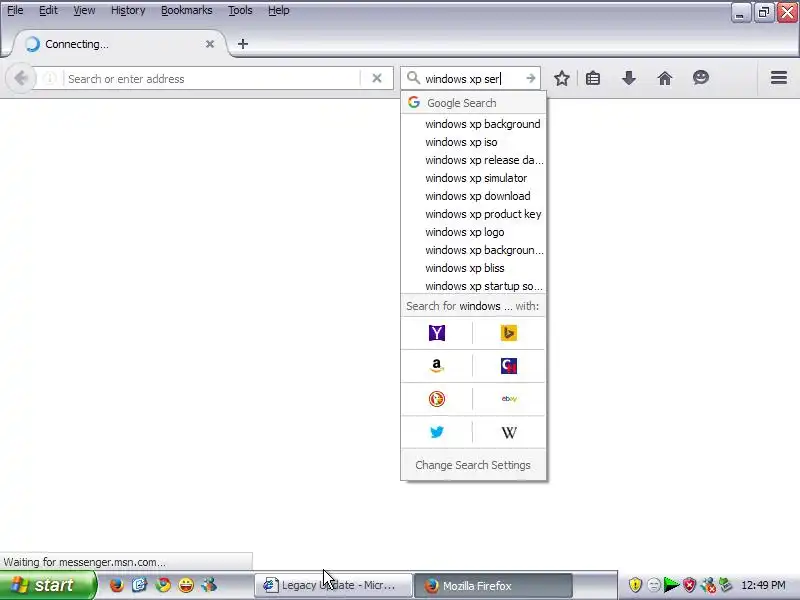Choose suggestion windows xp download
This screenshot has width=800, height=600.
click(x=473, y=196)
